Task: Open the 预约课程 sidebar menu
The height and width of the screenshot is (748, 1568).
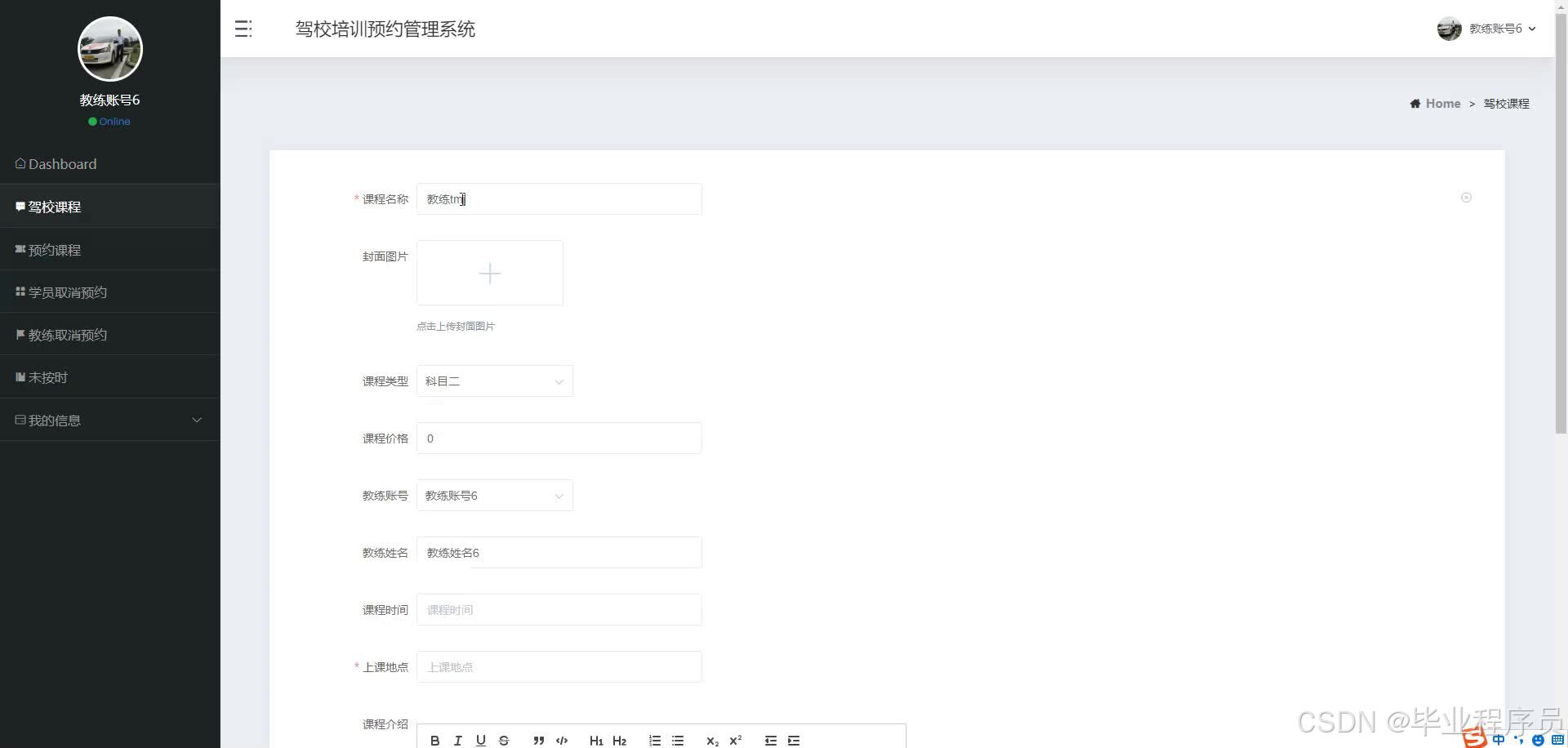Action: (x=54, y=250)
